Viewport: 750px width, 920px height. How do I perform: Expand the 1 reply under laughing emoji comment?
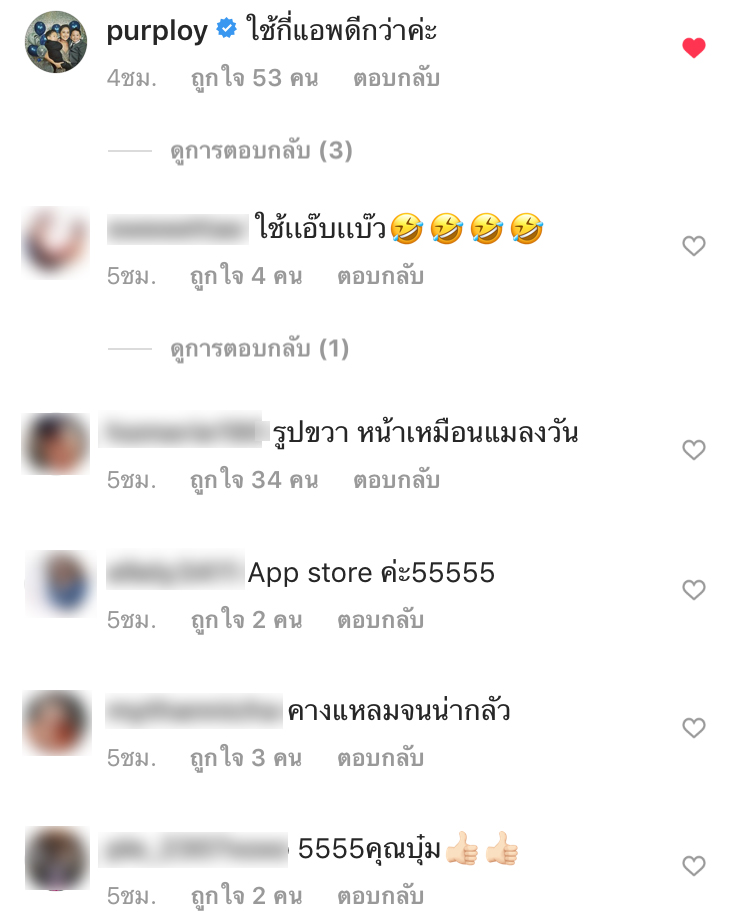[259, 349]
